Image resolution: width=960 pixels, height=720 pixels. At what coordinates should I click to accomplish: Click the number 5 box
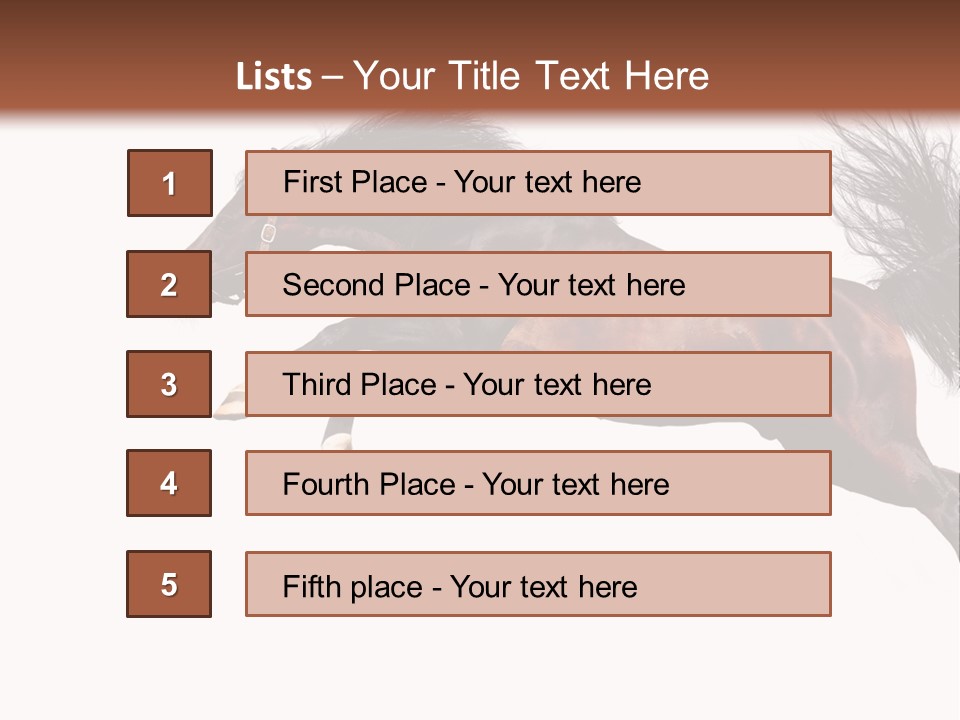coord(169,584)
